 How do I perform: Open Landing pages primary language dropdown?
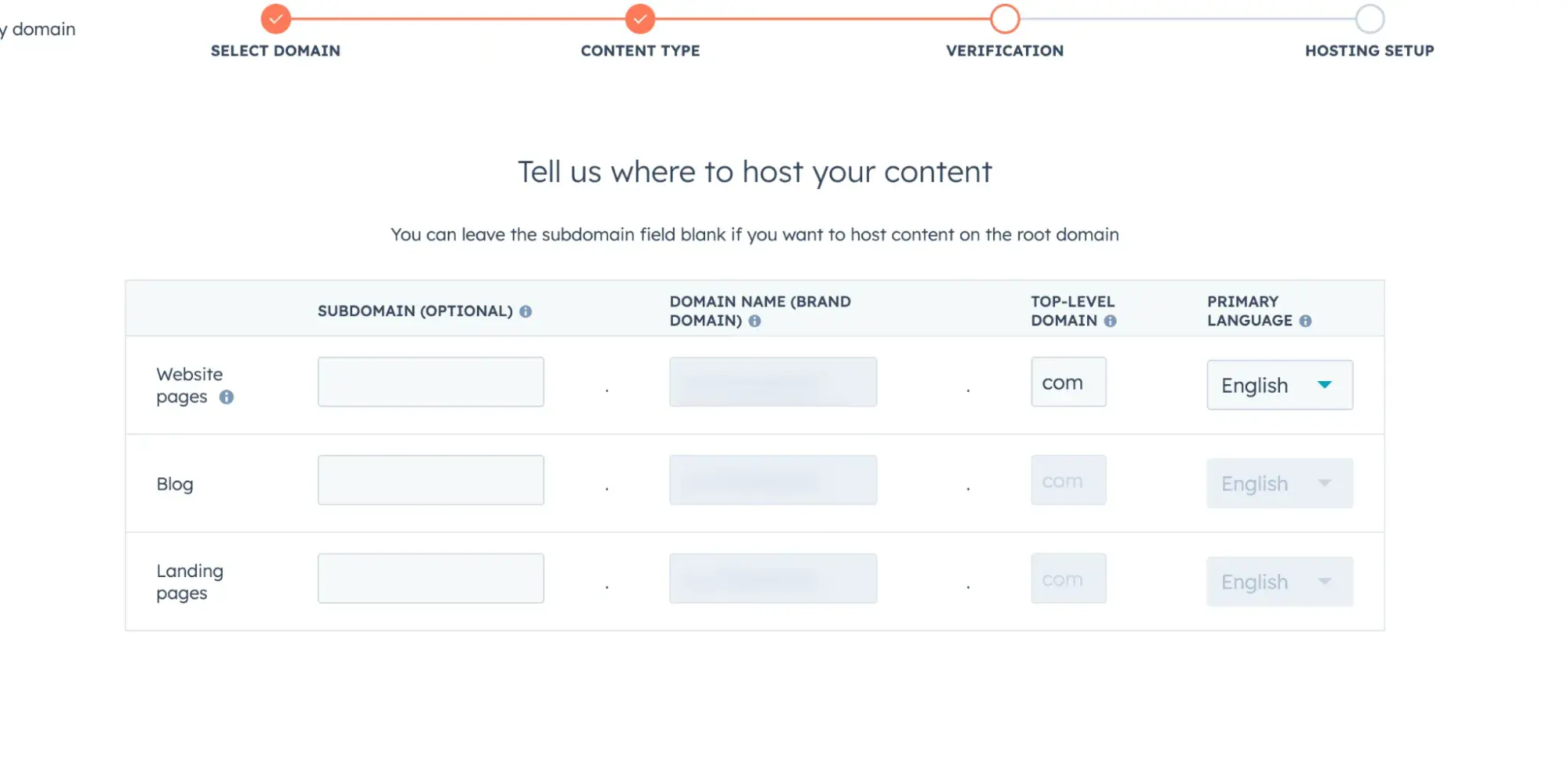[x=1279, y=581]
